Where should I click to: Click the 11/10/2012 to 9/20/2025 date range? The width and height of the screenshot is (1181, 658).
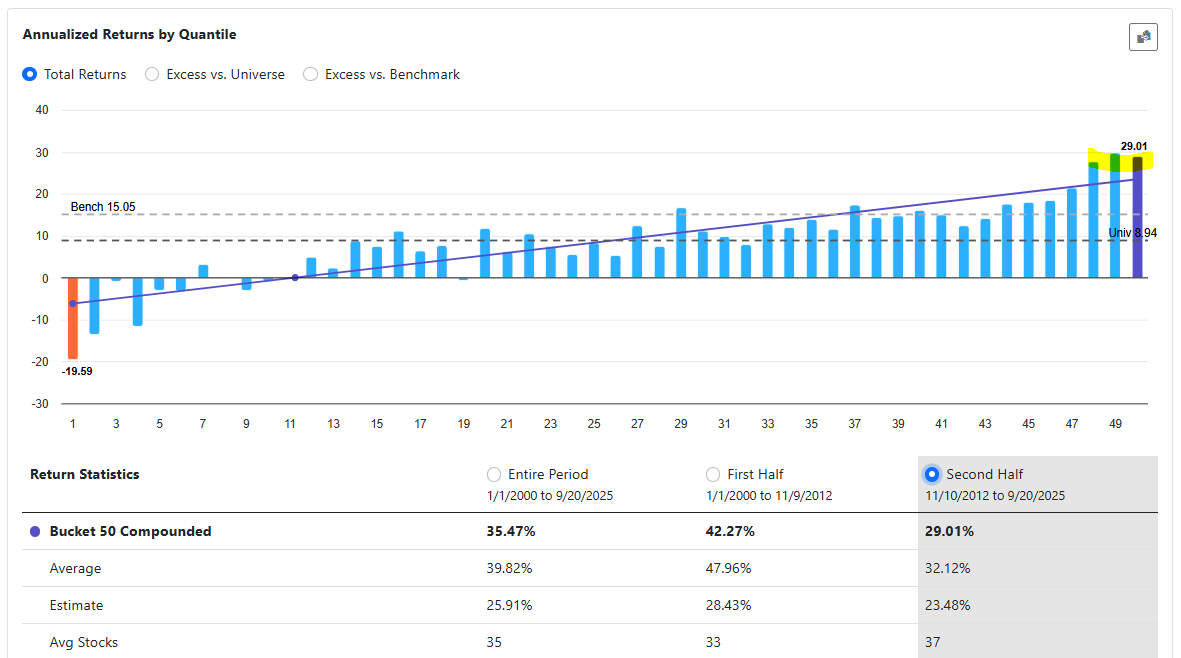[995, 496]
